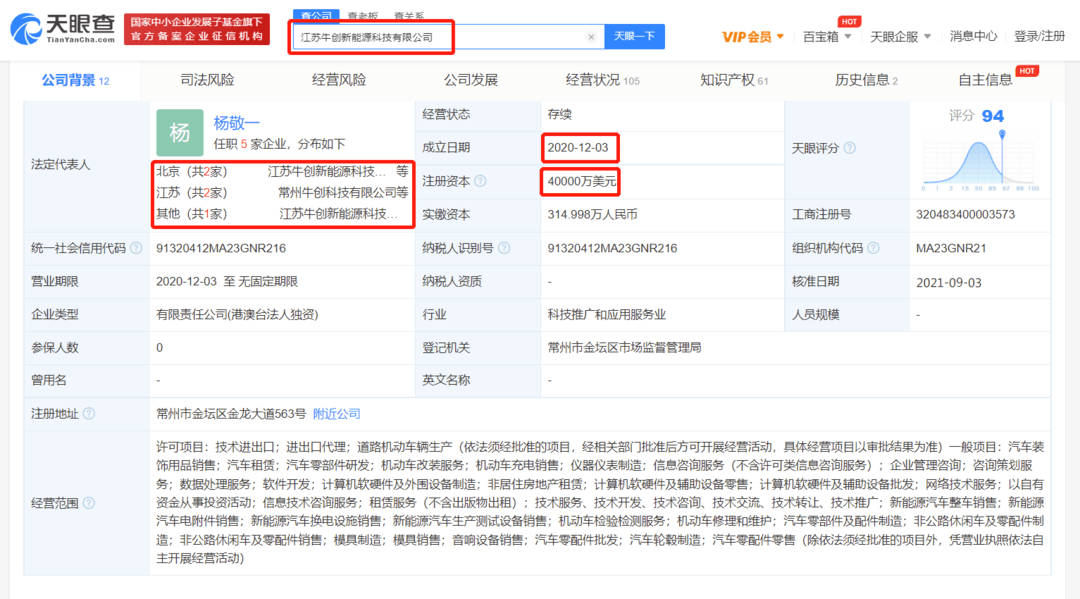Click the 工商注册号 320483400003573
The image size is (1080, 599).
[x=965, y=215]
